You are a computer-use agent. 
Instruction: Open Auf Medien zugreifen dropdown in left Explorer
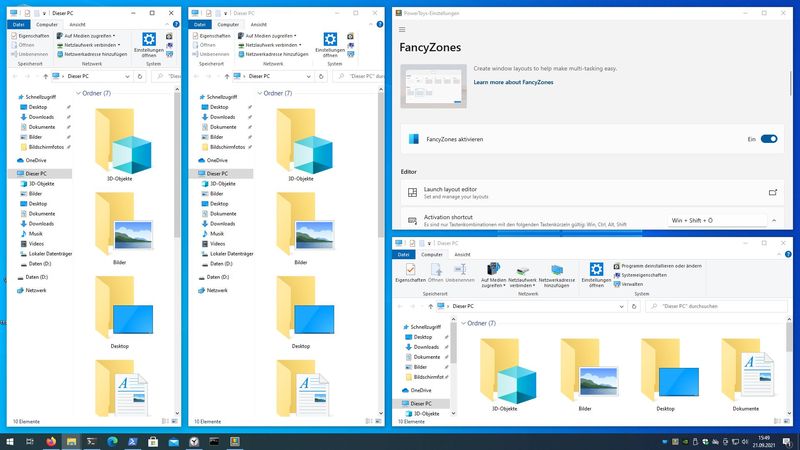pyautogui.click(x=86, y=36)
